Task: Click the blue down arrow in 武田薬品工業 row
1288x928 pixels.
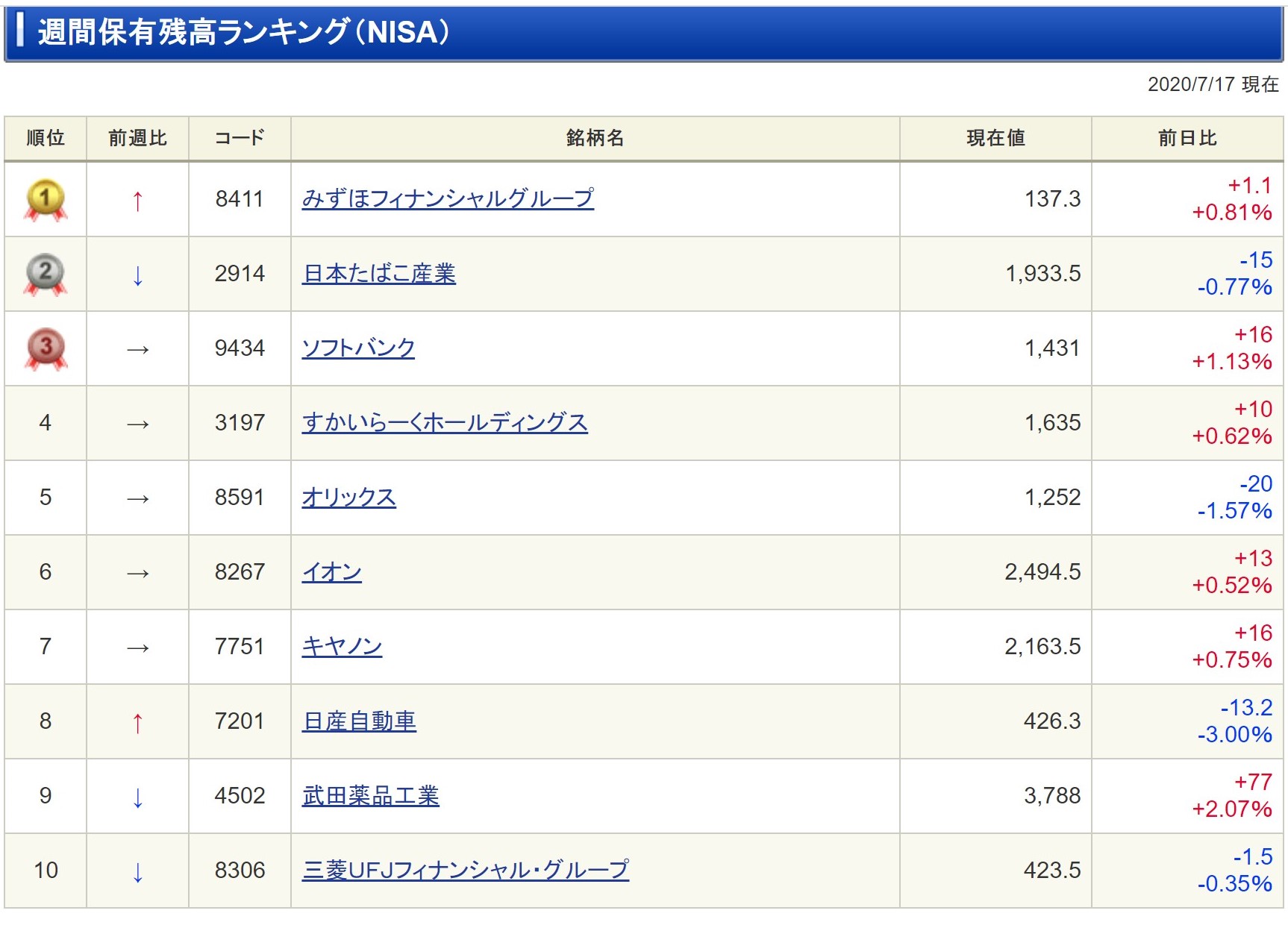Action: tap(137, 797)
